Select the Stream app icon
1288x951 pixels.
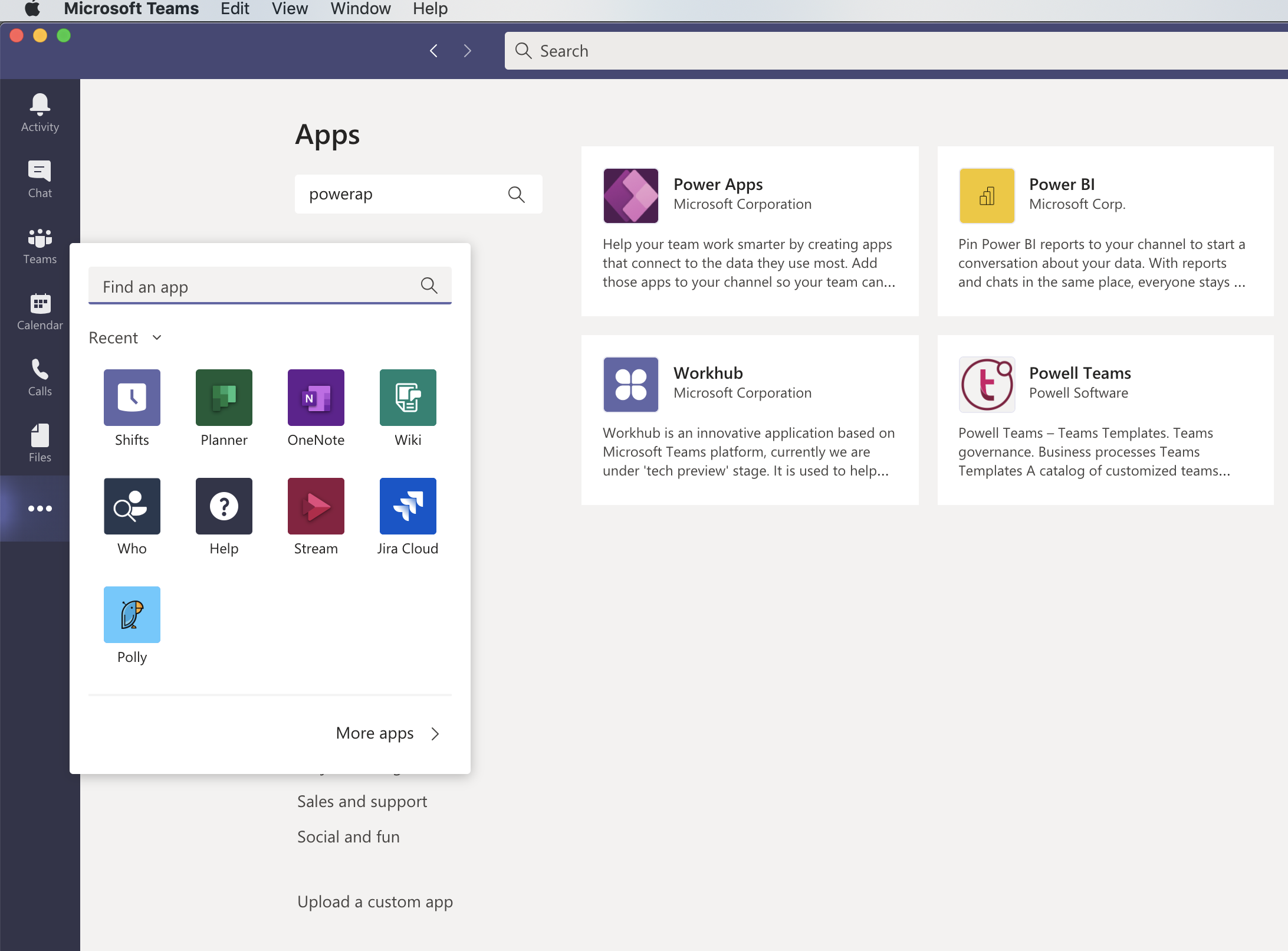click(x=316, y=506)
